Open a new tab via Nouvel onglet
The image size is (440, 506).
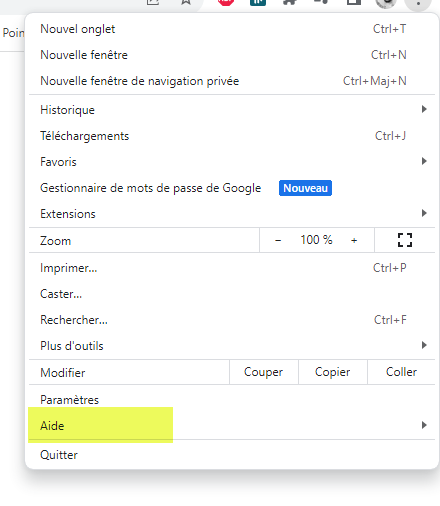click(x=232, y=29)
